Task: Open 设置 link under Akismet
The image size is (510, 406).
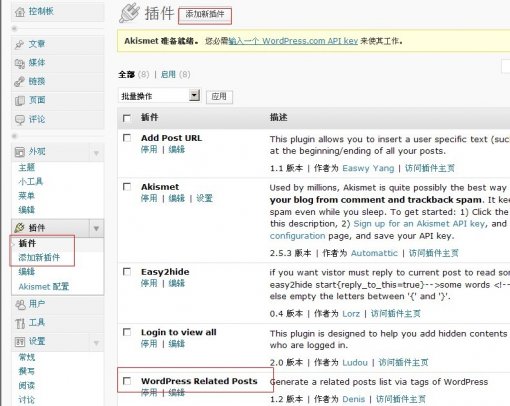Action: point(204,198)
